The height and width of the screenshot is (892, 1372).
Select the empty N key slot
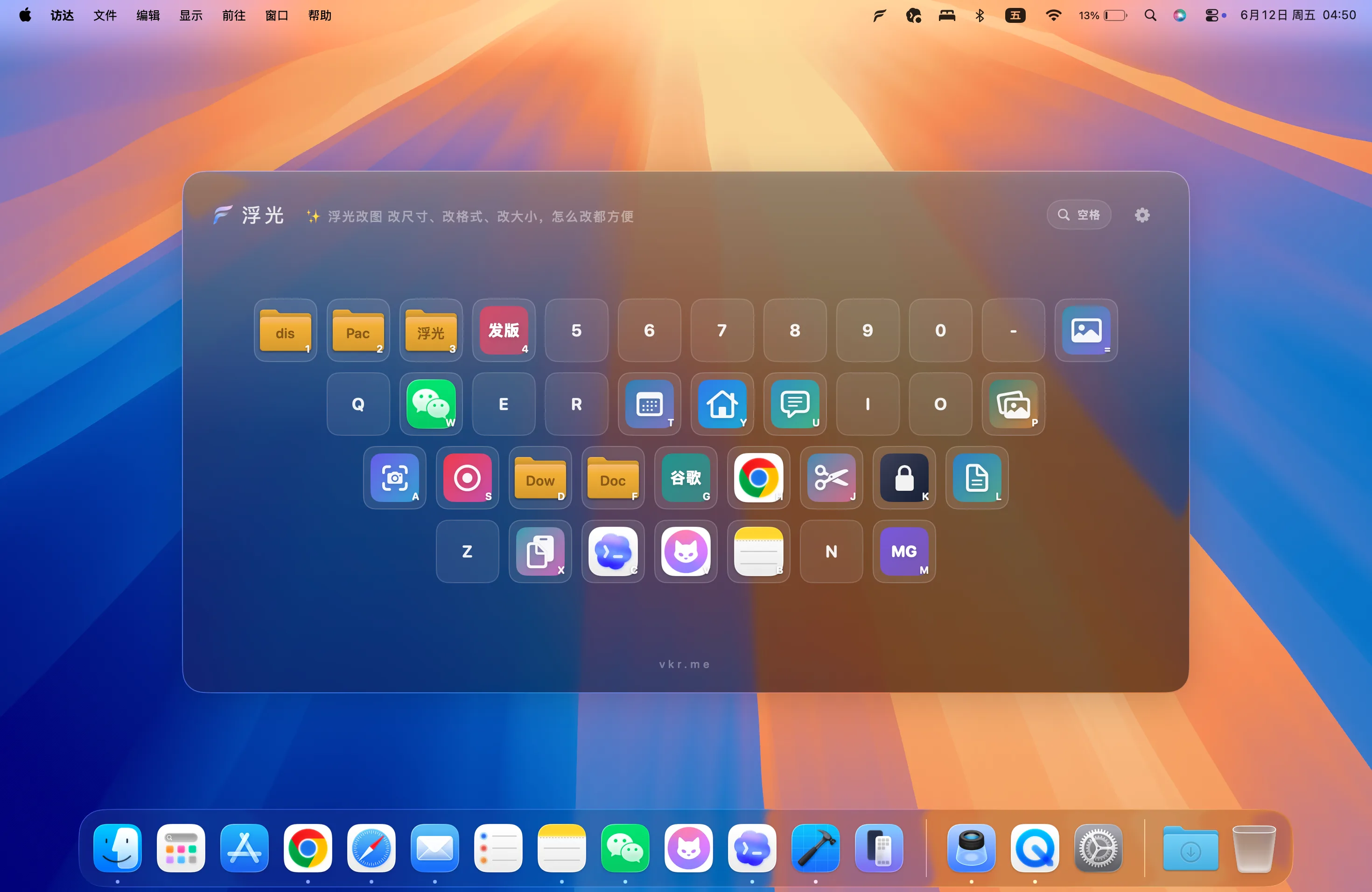click(x=831, y=551)
